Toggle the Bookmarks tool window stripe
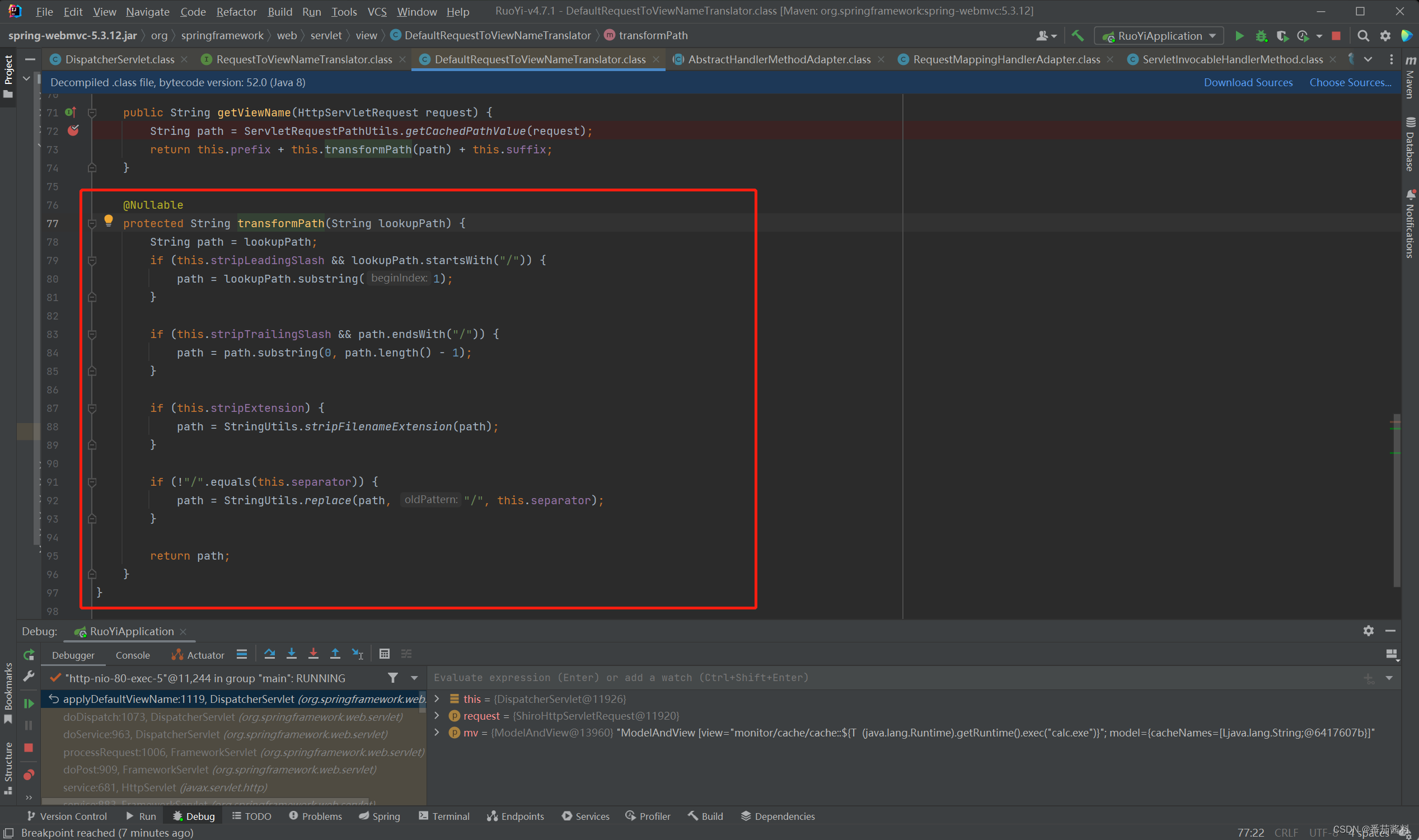This screenshot has height=840, width=1419. click(x=8, y=693)
